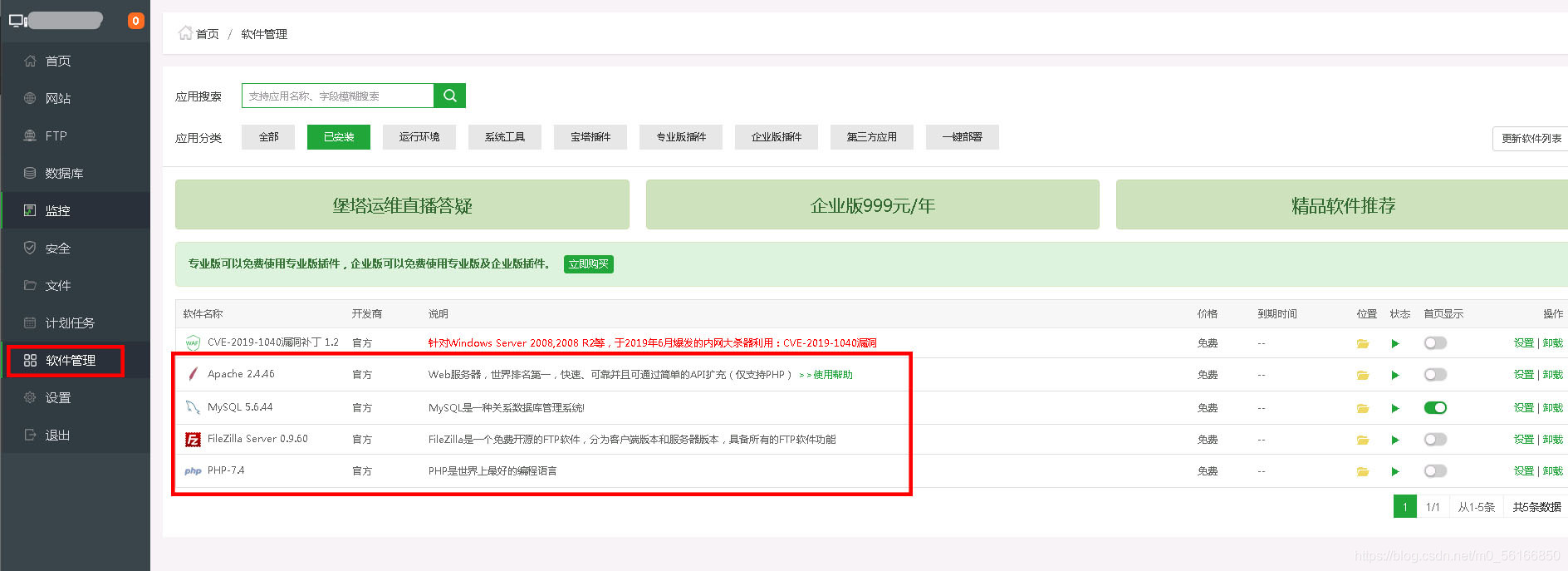The height and width of the screenshot is (571, 1568).
Task: Select the 第三方应用 category filter
Action: (x=872, y=137)
